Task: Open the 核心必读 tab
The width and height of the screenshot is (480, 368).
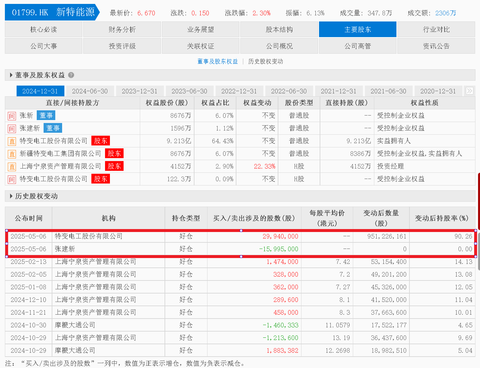Action: coord(43,29)
